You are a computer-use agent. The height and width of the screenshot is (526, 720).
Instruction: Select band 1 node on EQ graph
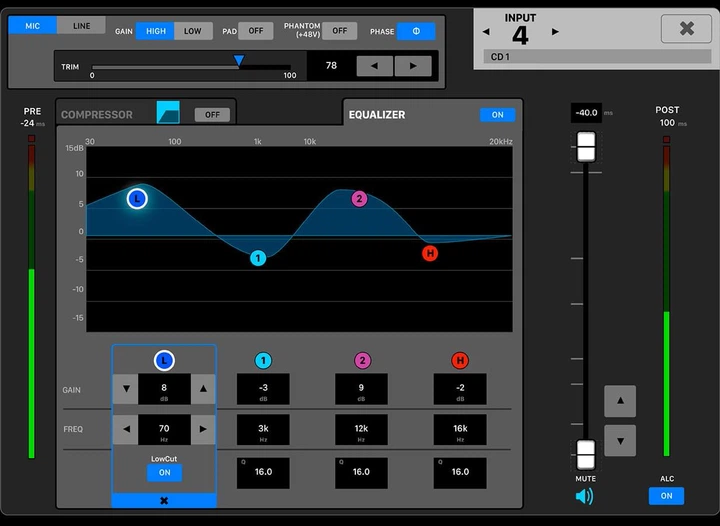click(x=258, y=258)
